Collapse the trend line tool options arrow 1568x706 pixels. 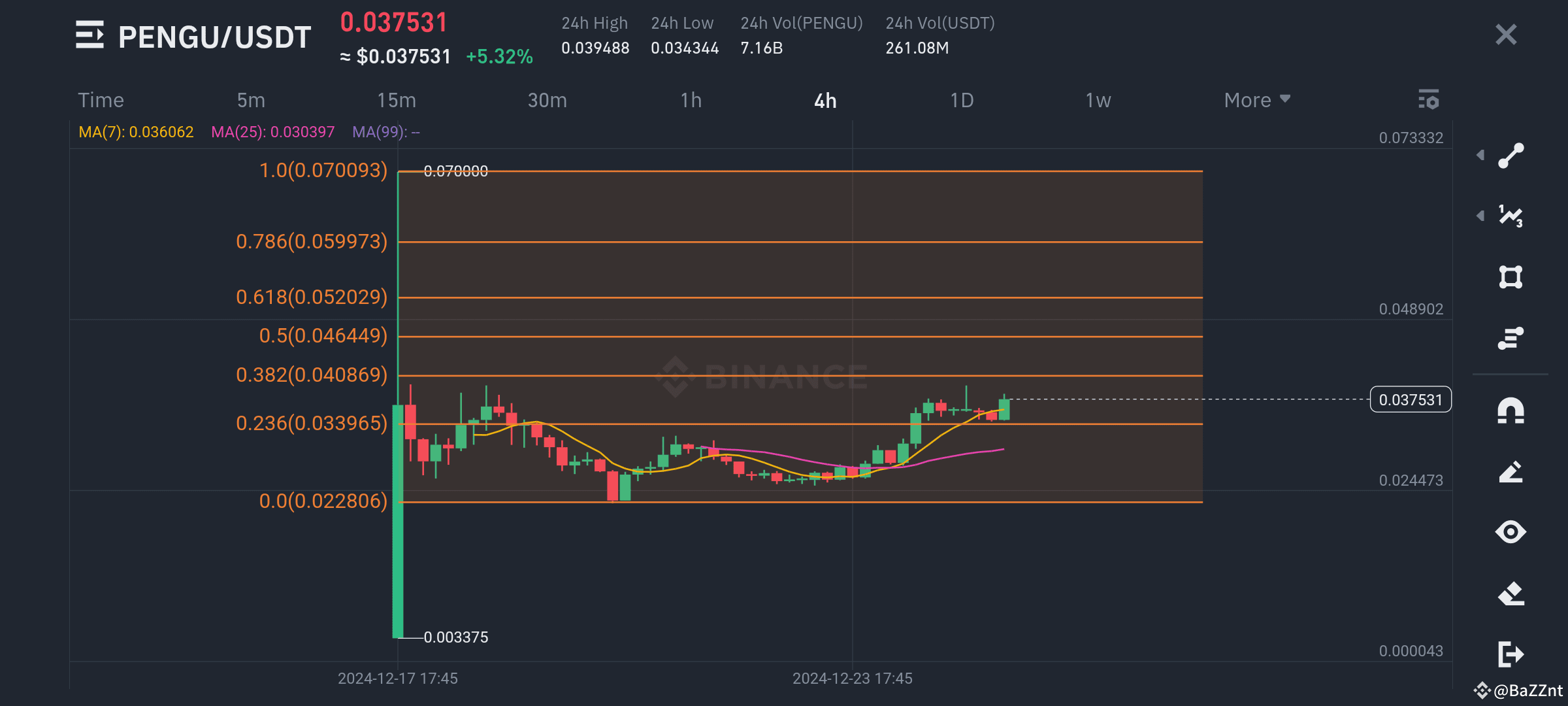click(1481, 155)
